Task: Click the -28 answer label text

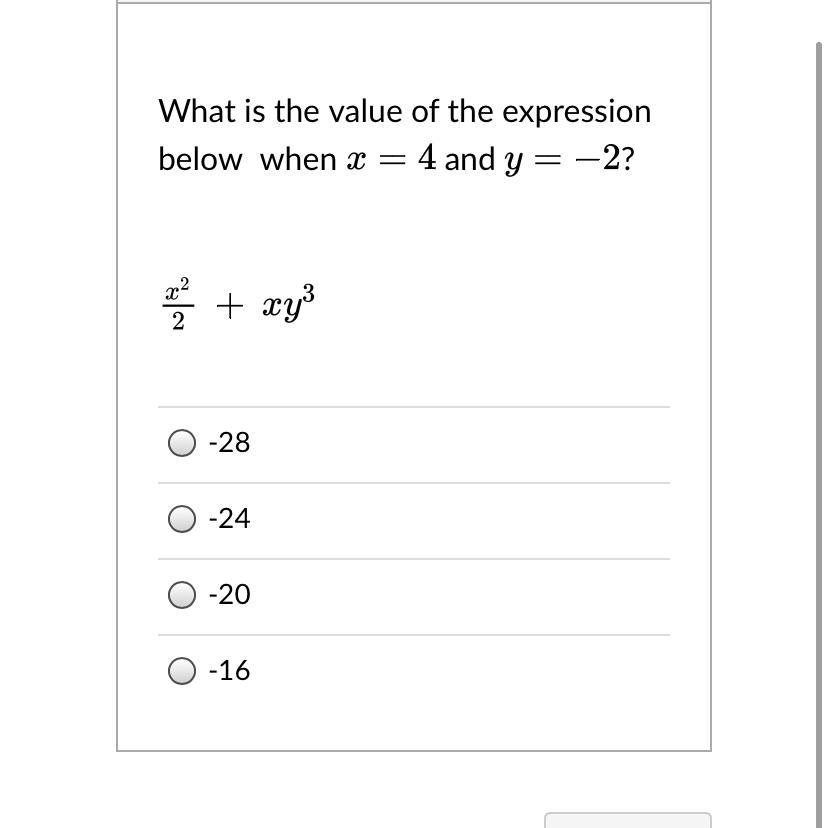Action: pyautogui.click(x=229, y=443)
